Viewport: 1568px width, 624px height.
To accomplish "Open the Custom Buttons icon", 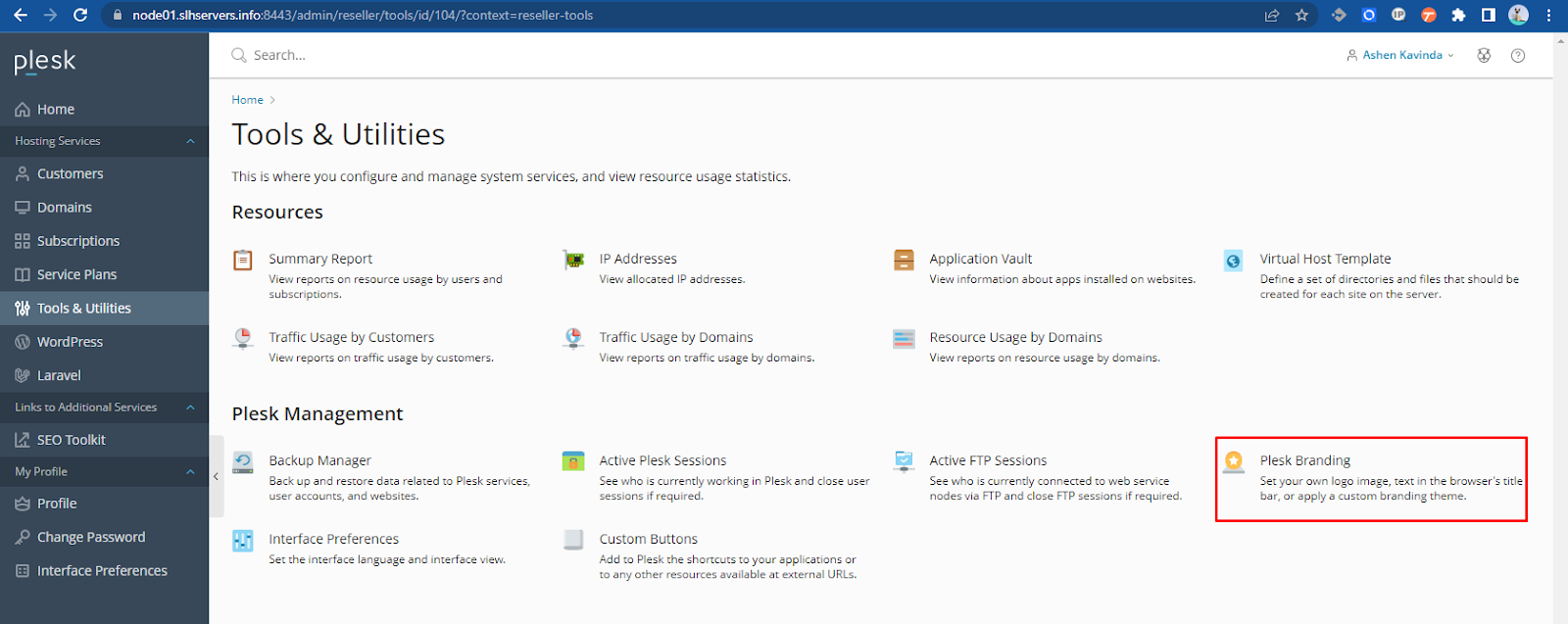I will [573, 540].
